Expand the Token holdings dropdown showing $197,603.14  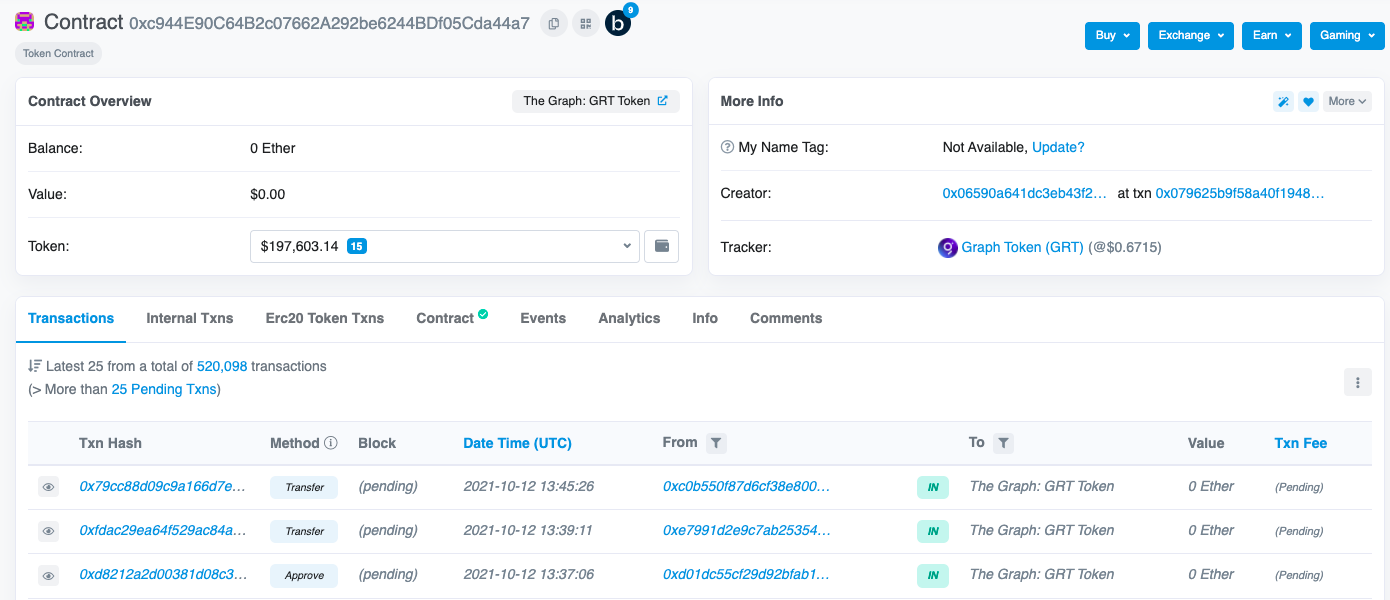pyautogui.click(x=444, y=246)
